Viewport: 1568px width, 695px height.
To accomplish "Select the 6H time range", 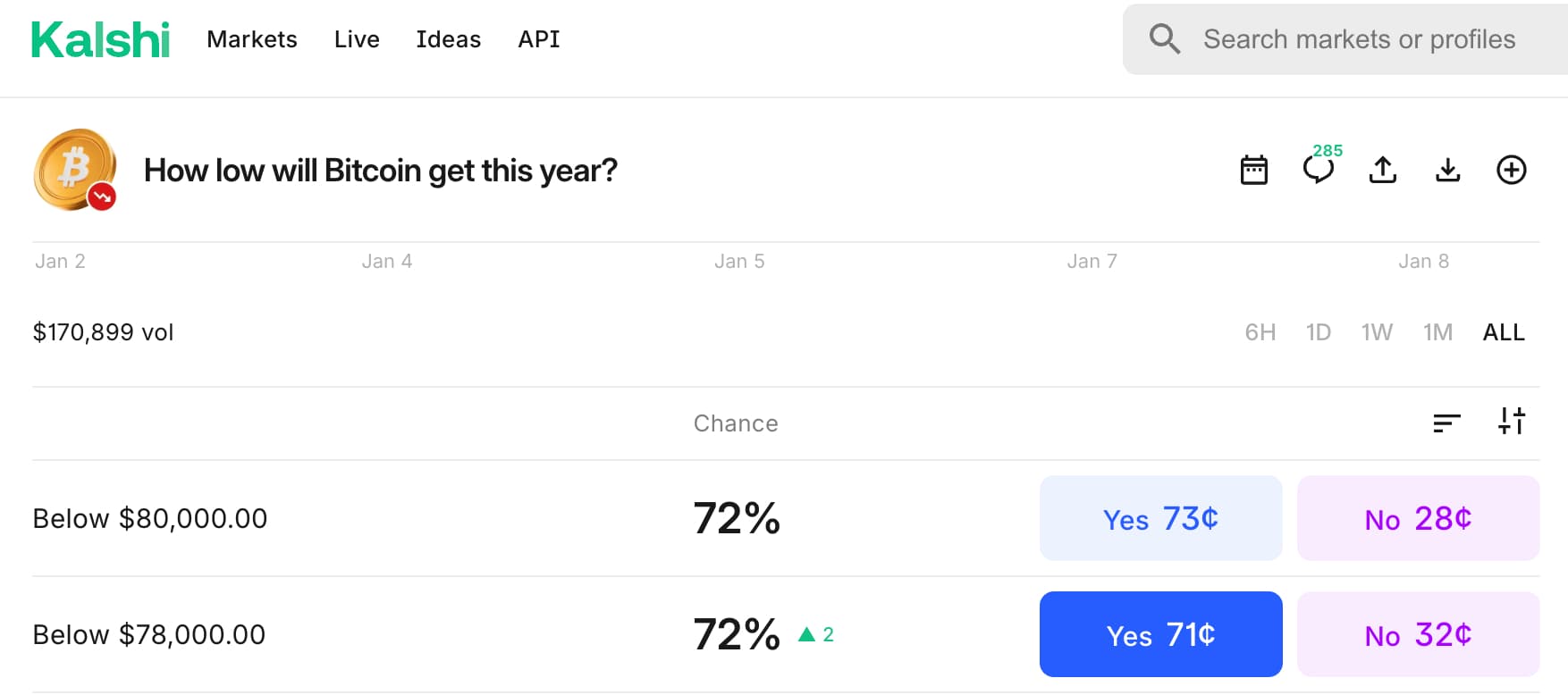I will point(1260,332).
